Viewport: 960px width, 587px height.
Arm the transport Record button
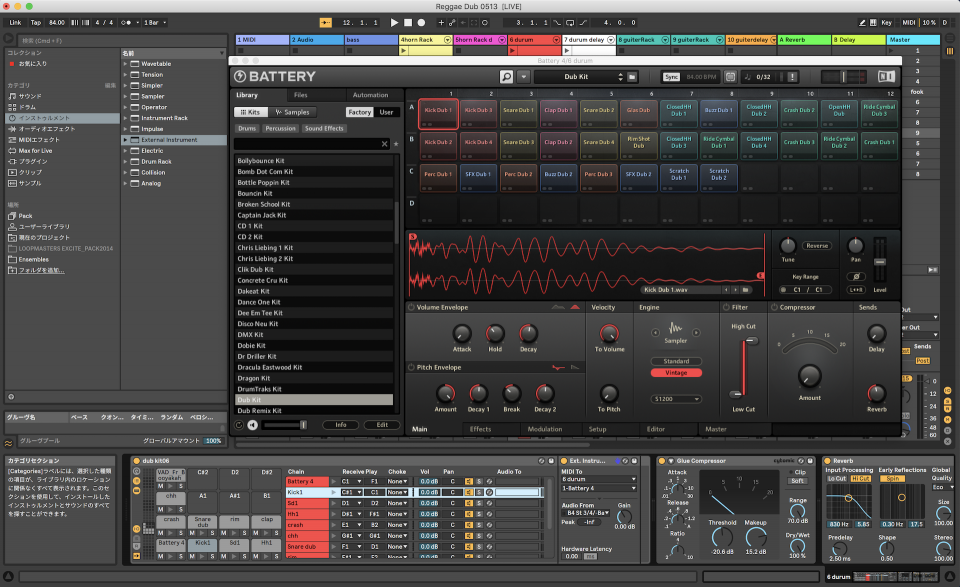(421, 23)
